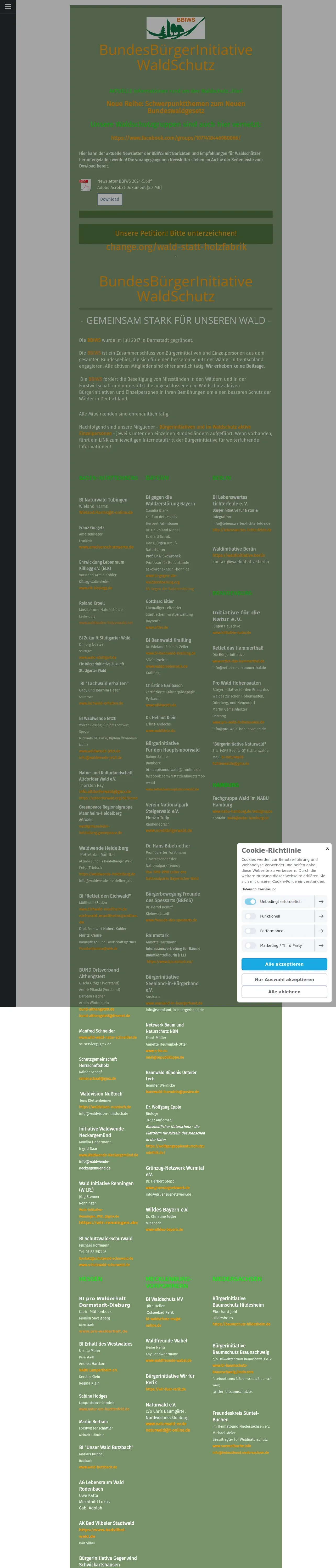The height and width of the screenshot is (1568, 336).
Task: Click the BBIWS forest logo
Action: tap(176, 28)
